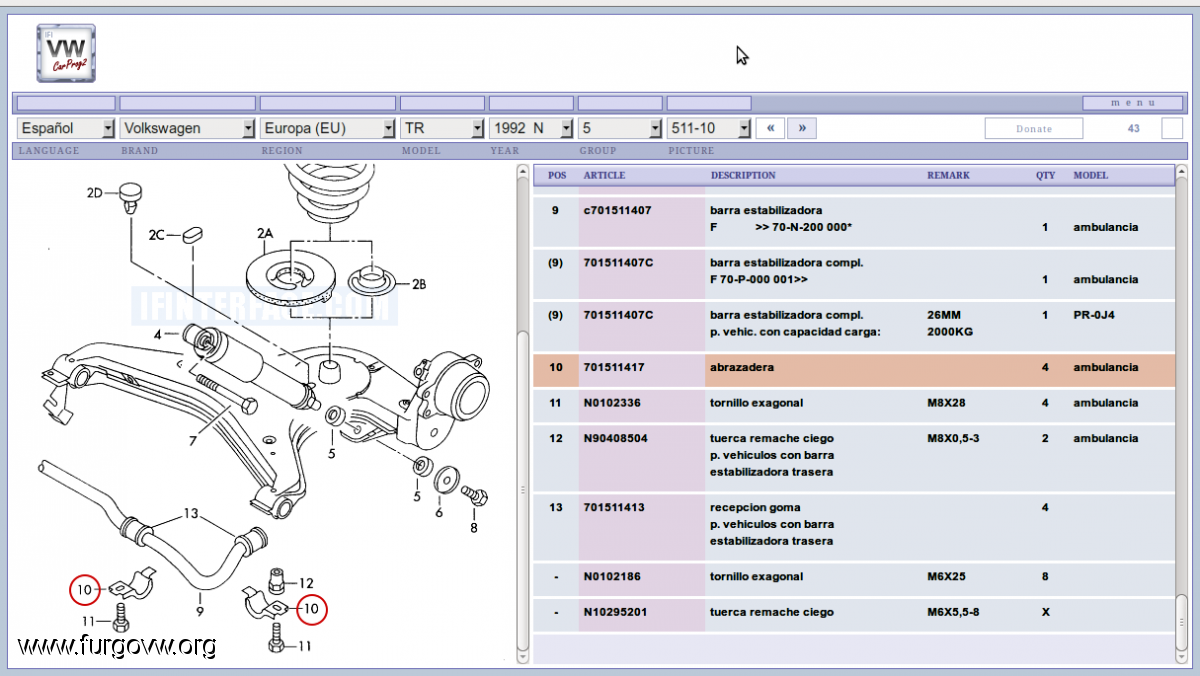Viewport: 1200px width, 676px height.
Task: Click the MODEL column header
Action: point(1091,175)
